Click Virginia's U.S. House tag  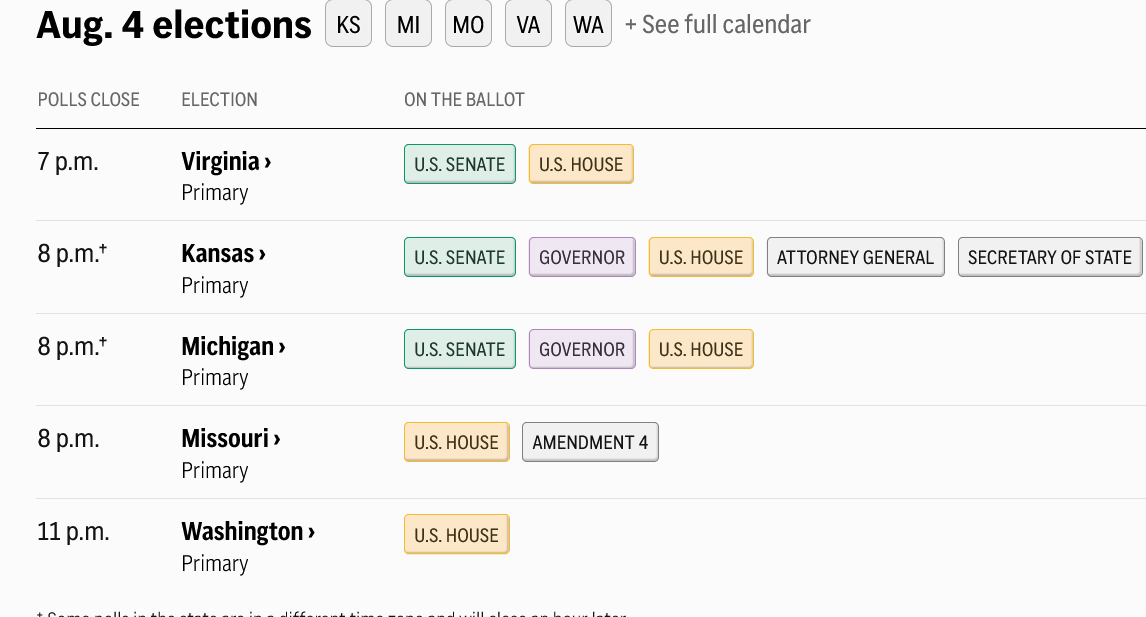tap(581, 164)
